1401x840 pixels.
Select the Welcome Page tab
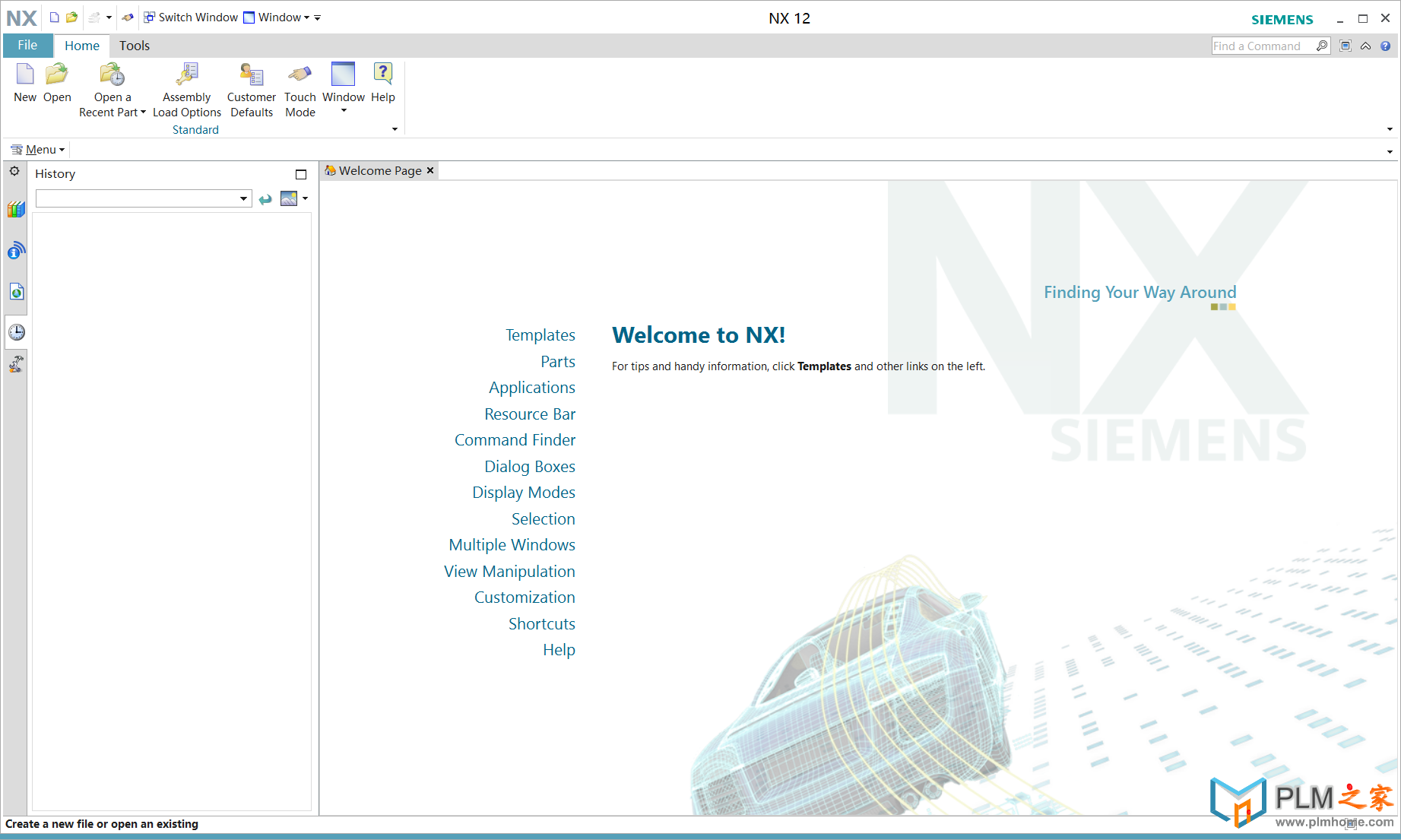(373, 171)
